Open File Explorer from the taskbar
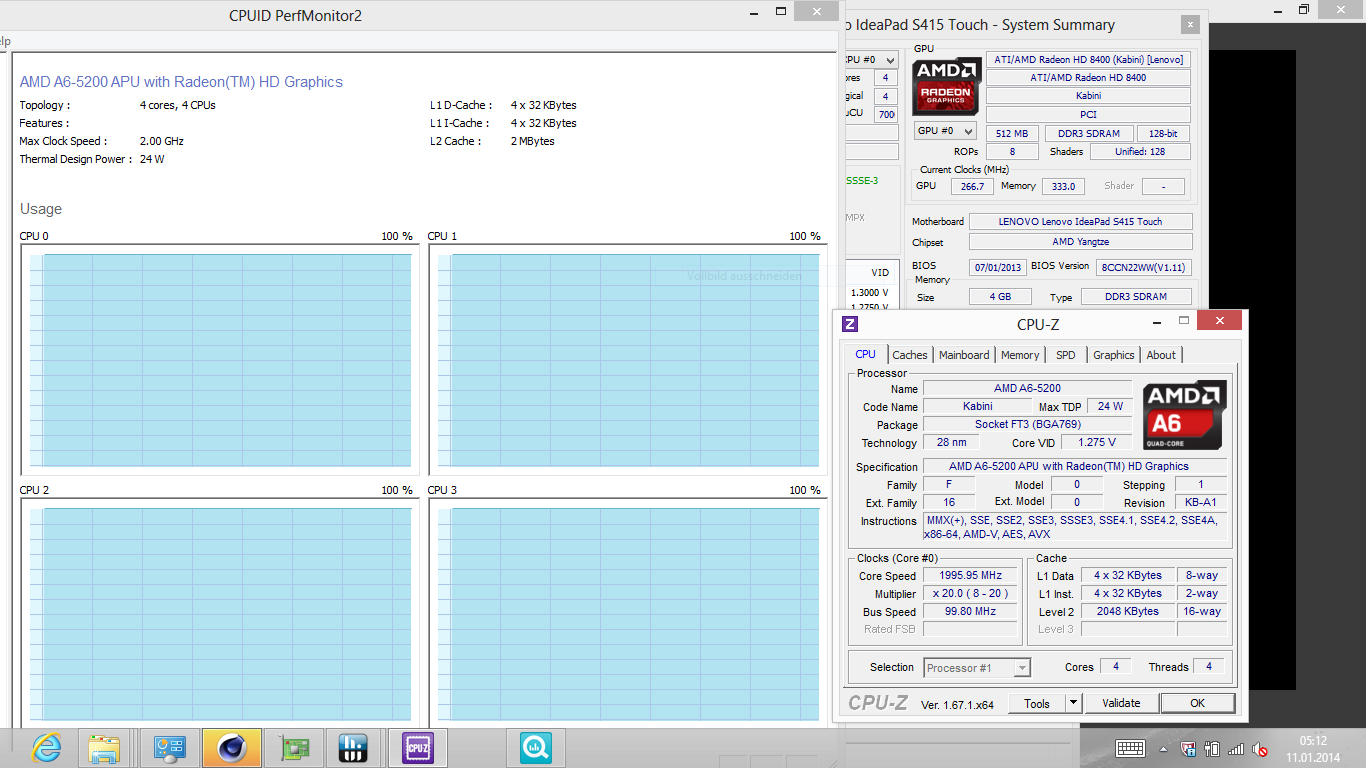The width and height of the screenshot is (1366, 768). click(x=105, y=747)
